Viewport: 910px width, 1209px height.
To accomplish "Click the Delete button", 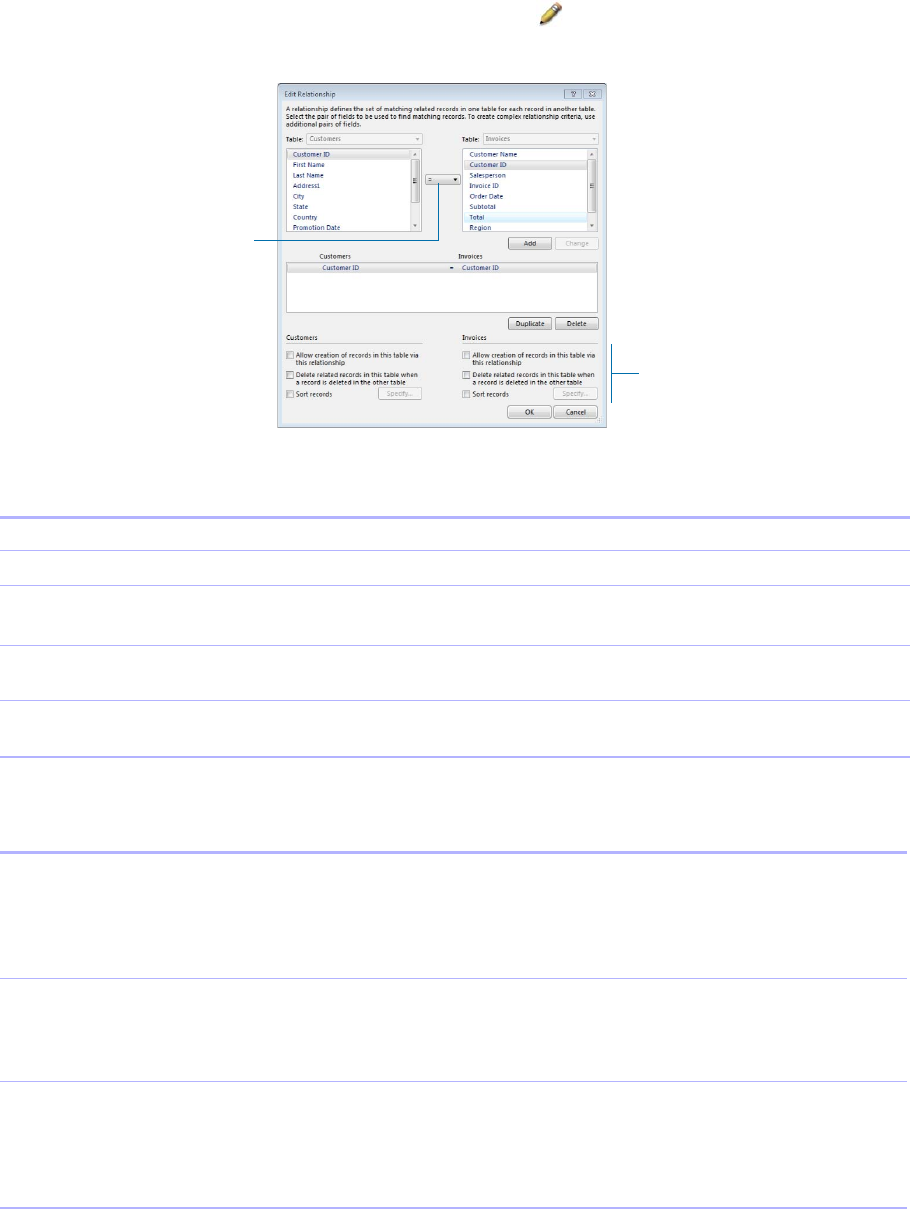I will 576,324.
